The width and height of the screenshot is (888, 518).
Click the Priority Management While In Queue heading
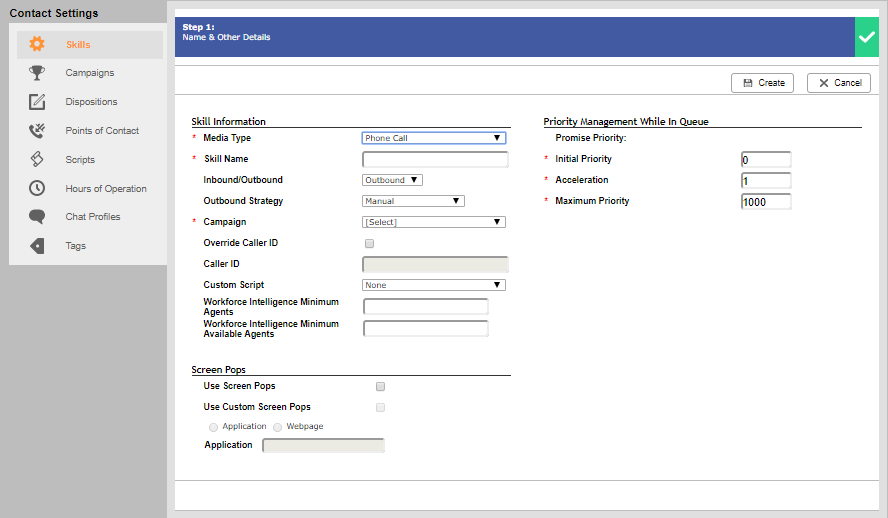(x=626, y=122)
